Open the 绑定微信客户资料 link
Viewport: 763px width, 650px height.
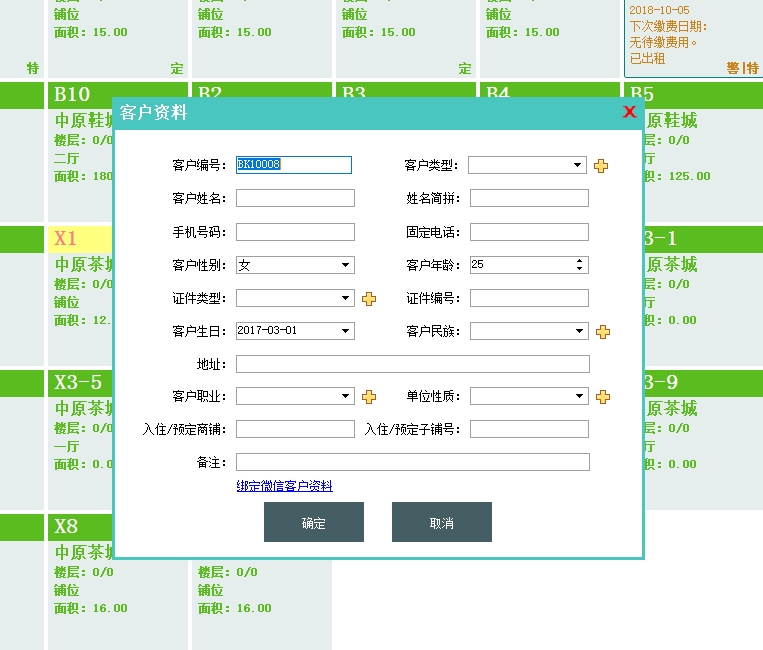tap(284, 486)
